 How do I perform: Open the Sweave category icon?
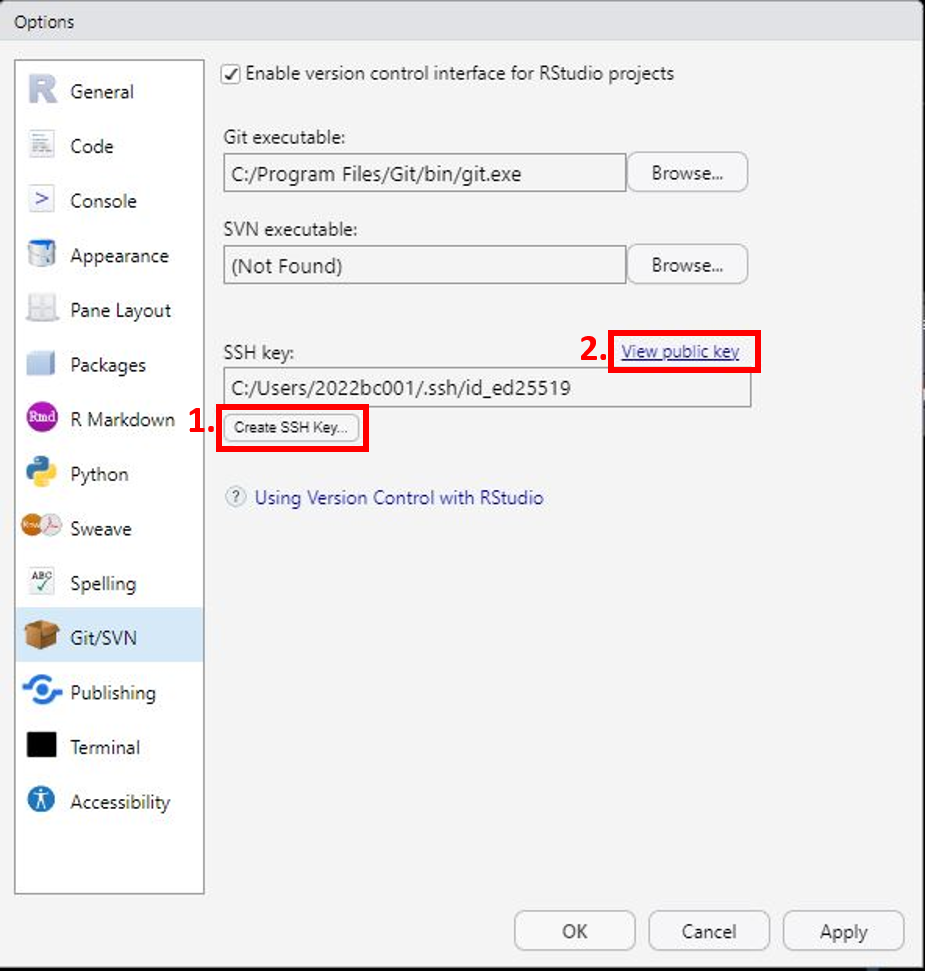point(42,527)
